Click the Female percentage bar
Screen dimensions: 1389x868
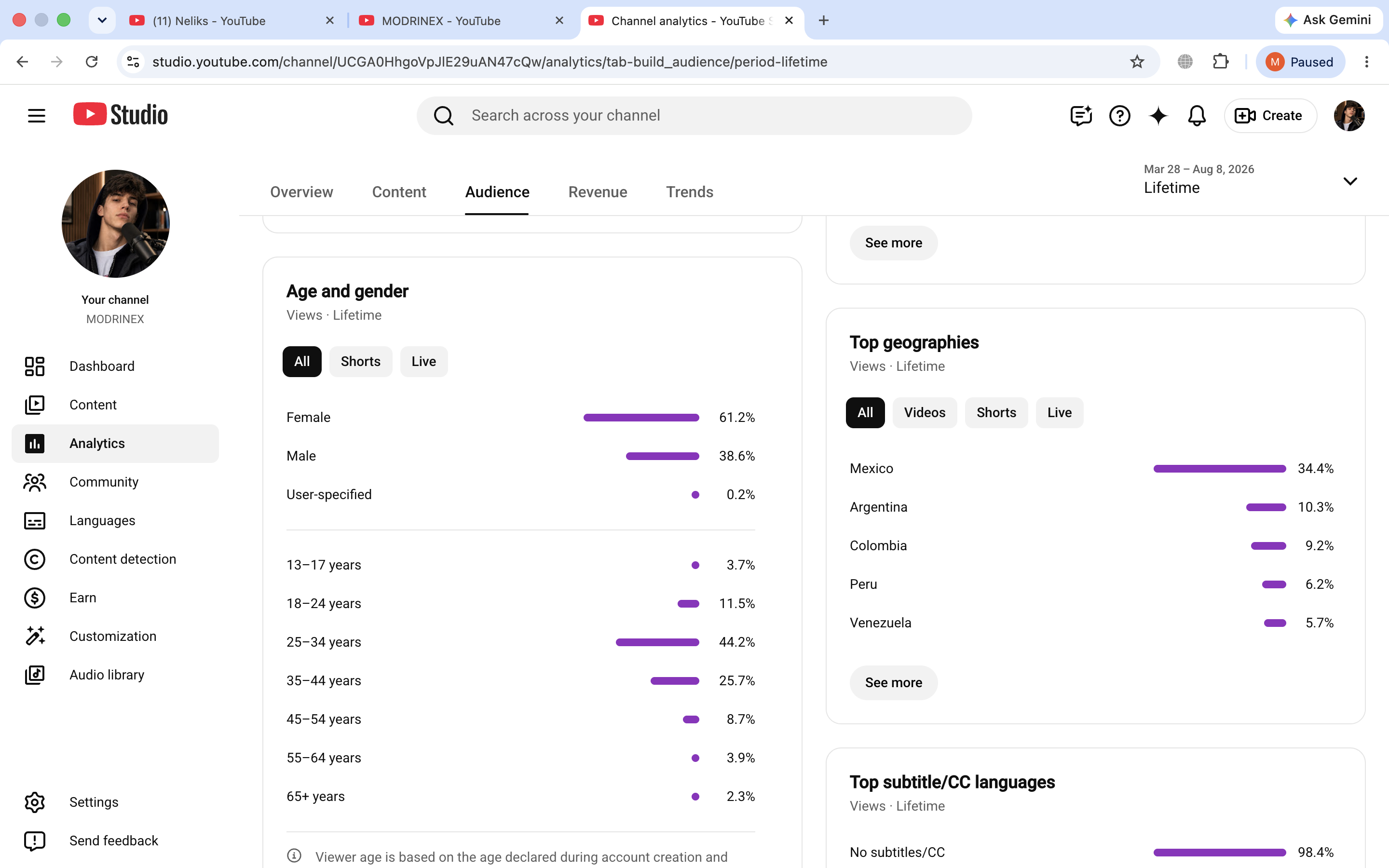[641, 417]
